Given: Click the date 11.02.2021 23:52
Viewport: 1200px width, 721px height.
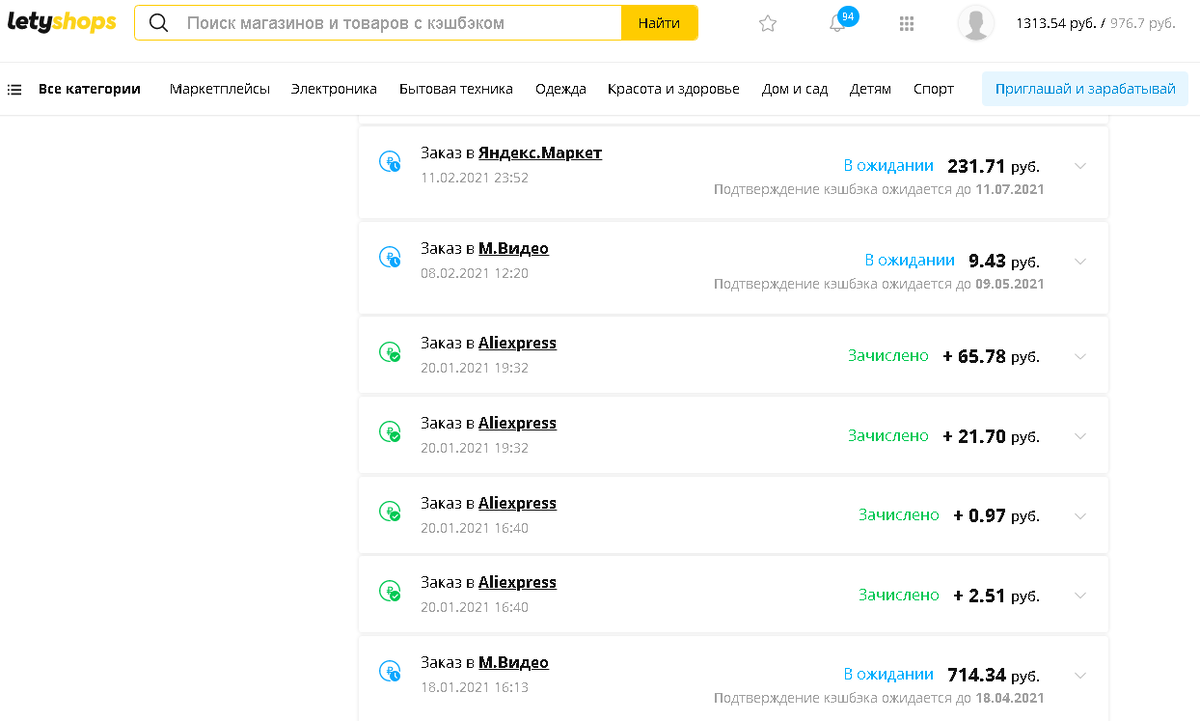Looking at the screenshot, I should pos(474,178).
